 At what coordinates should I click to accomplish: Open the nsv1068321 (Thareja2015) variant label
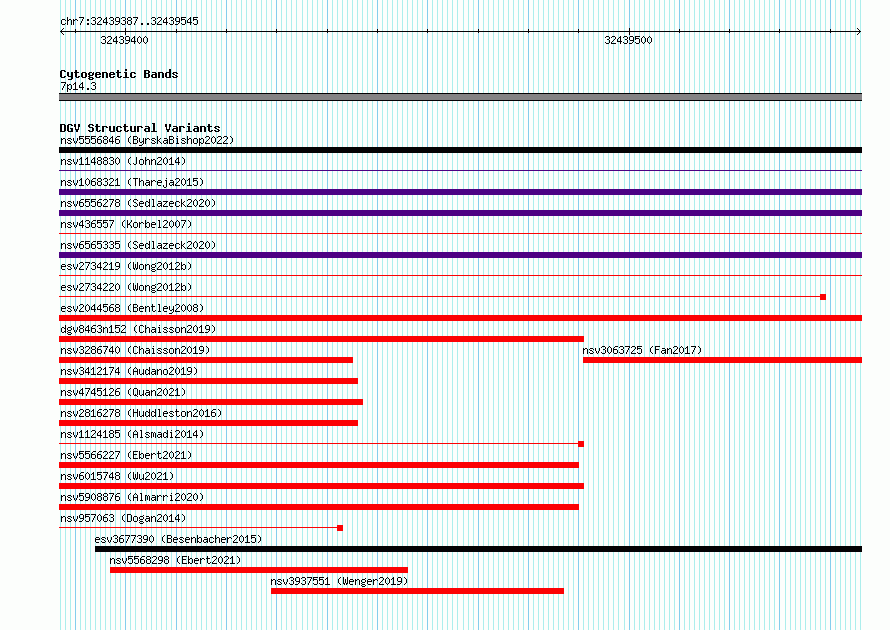coord(132,182)
